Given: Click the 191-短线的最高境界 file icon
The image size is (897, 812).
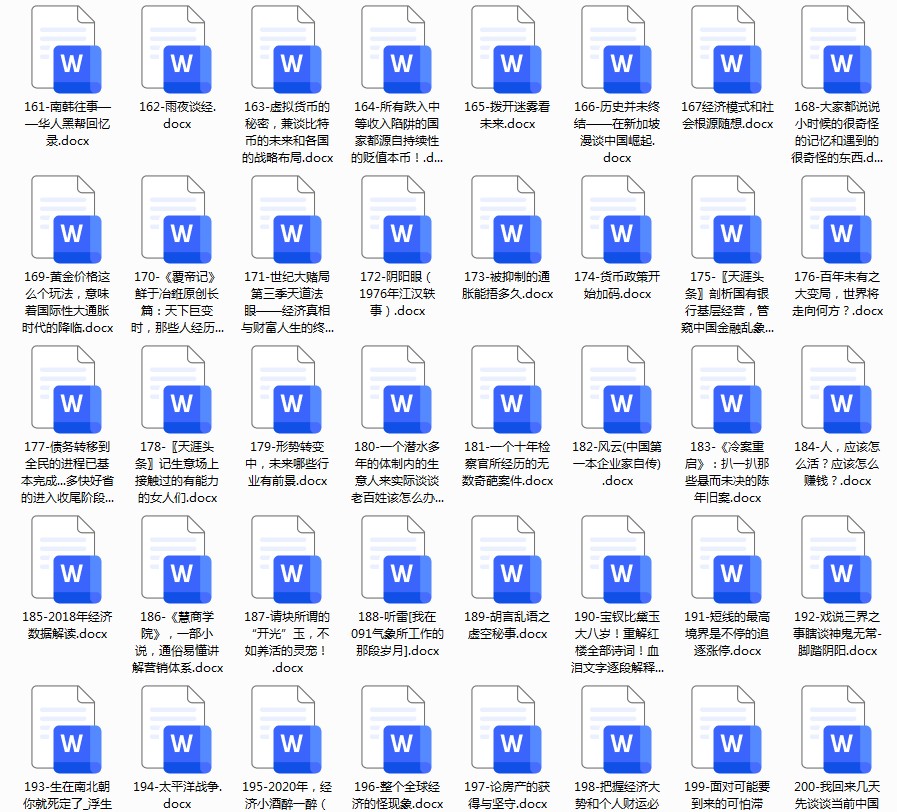Looking at the screenshot, I should point(727,559).
